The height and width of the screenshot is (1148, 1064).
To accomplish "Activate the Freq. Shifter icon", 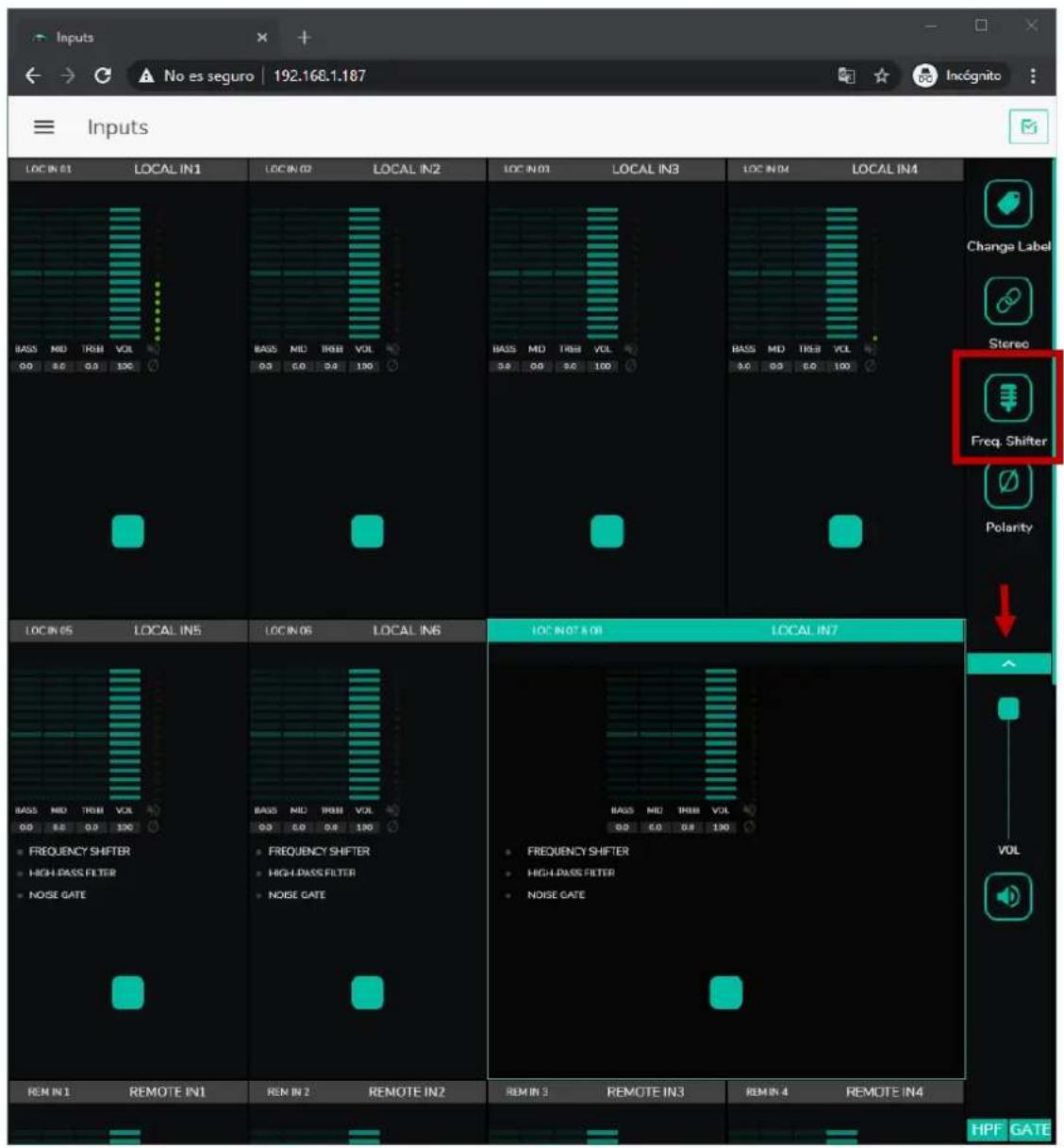I will click(x=1008, y=398).
